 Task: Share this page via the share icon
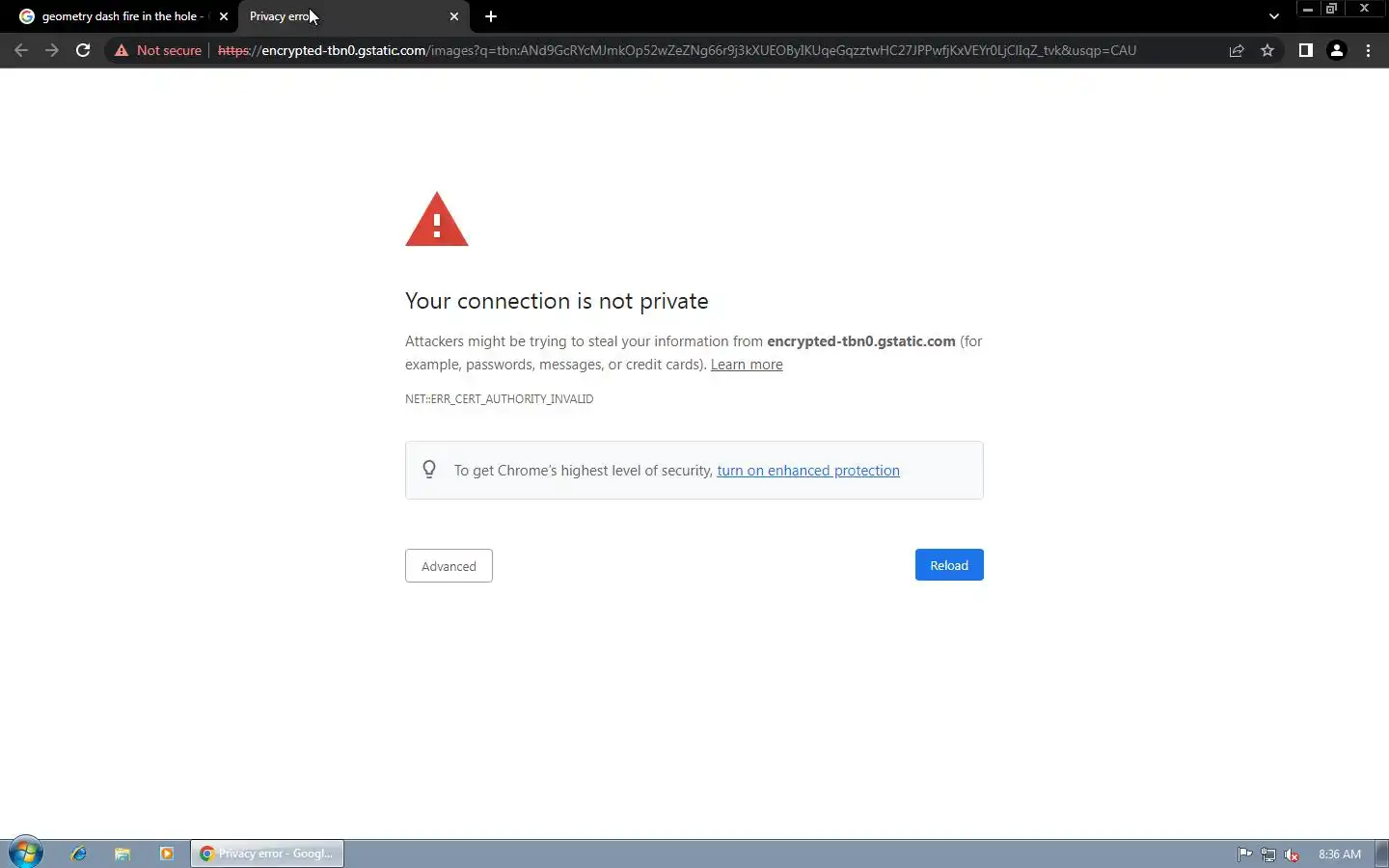[x=1237, y=50]
